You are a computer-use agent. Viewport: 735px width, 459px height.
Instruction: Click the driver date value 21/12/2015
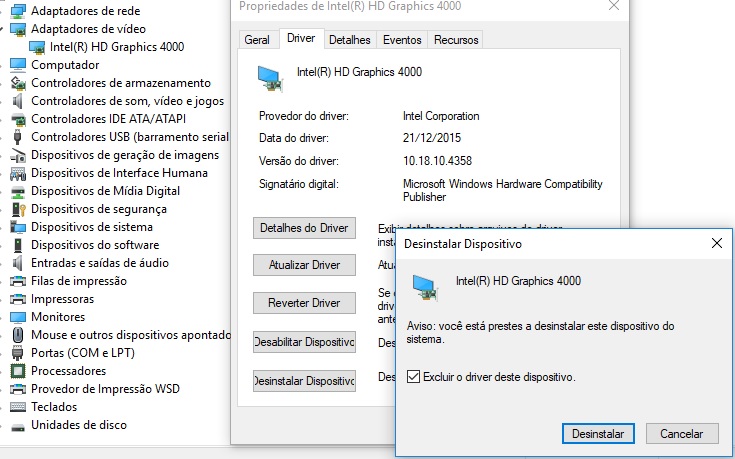[432, 138]
